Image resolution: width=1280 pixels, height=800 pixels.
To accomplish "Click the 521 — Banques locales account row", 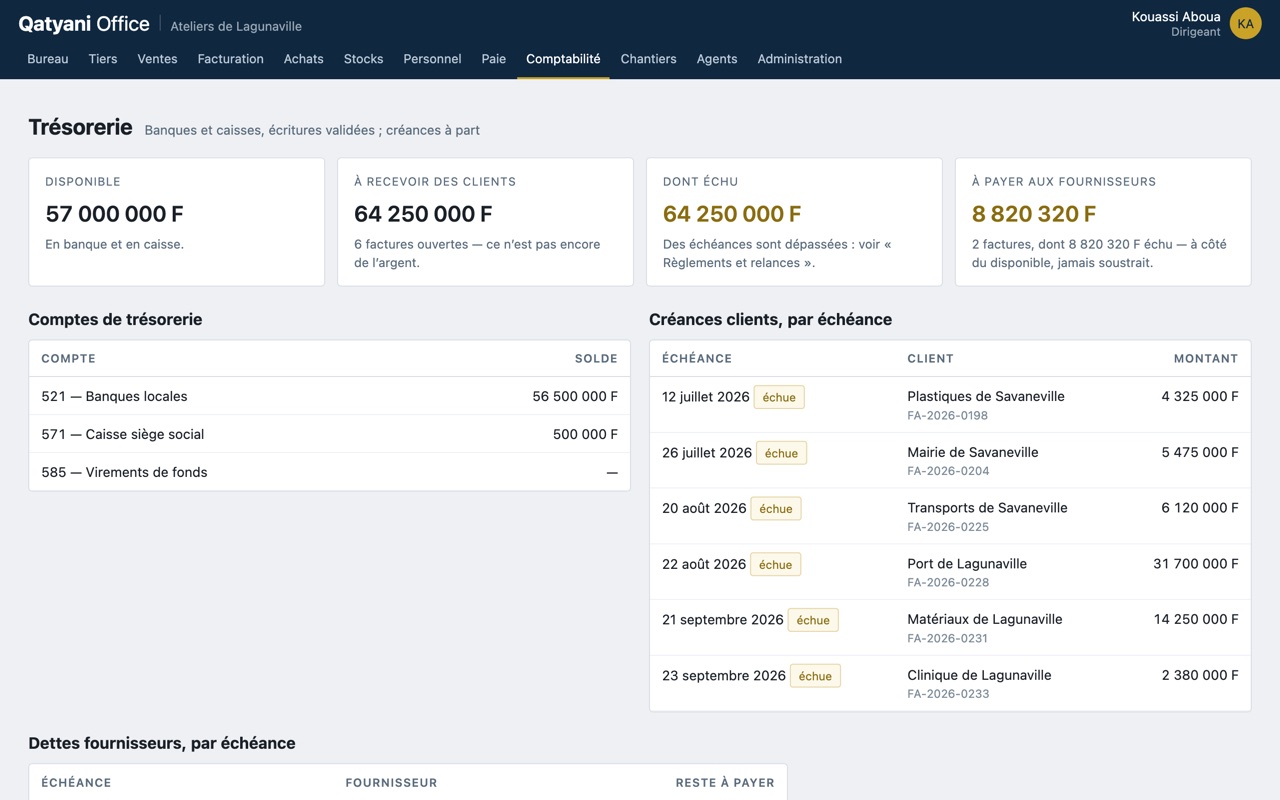I will pos(330,396).
